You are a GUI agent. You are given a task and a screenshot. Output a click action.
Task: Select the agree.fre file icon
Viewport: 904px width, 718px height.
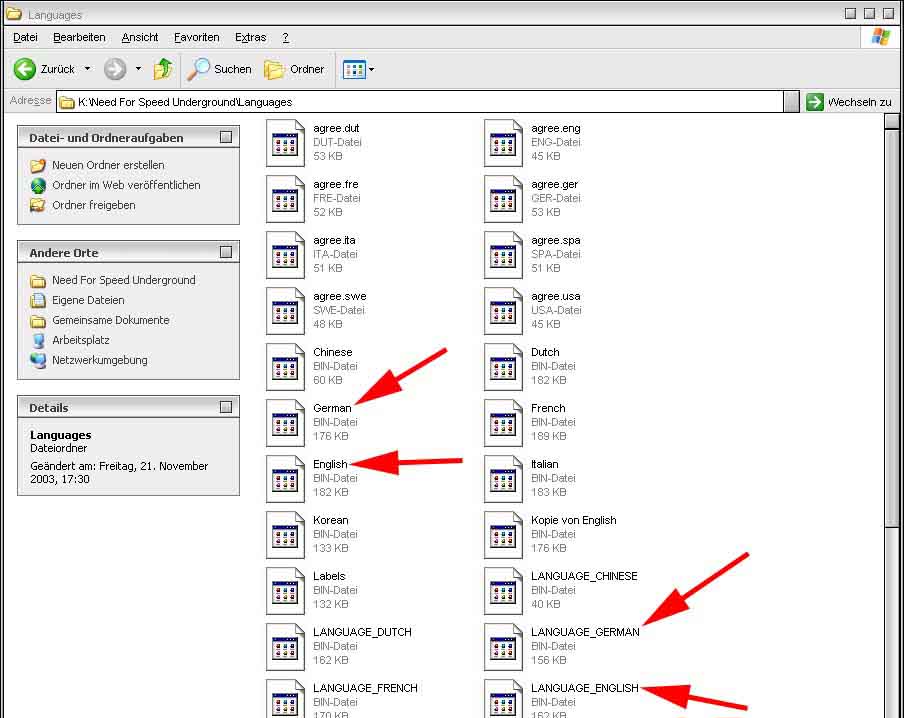pos(285,198)
